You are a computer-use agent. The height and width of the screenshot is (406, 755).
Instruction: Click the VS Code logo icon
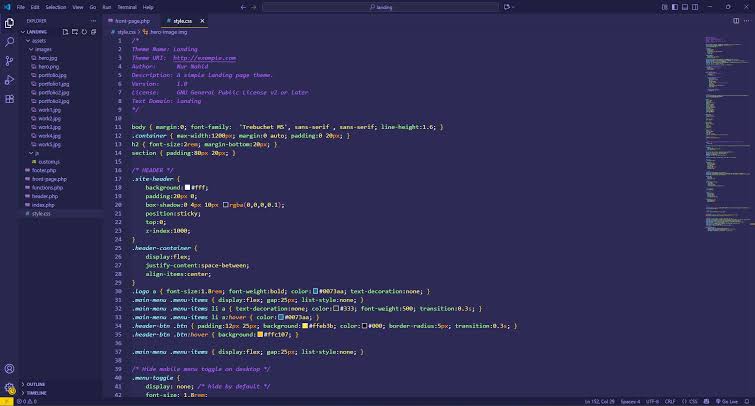[x=7, y=7]
